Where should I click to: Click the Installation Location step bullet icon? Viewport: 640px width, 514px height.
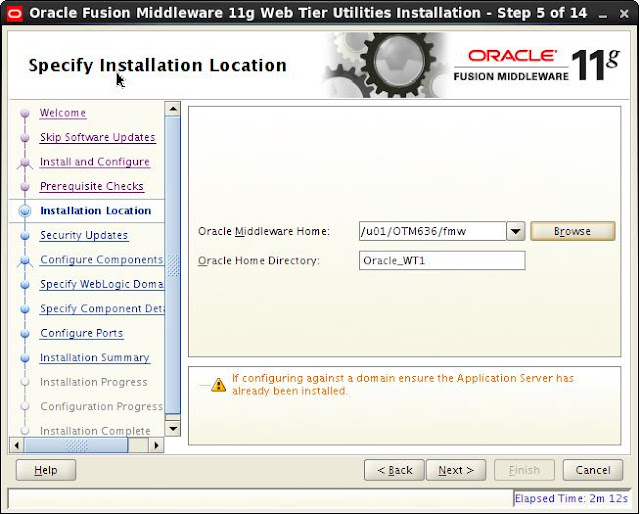click(x=25, y=211)
